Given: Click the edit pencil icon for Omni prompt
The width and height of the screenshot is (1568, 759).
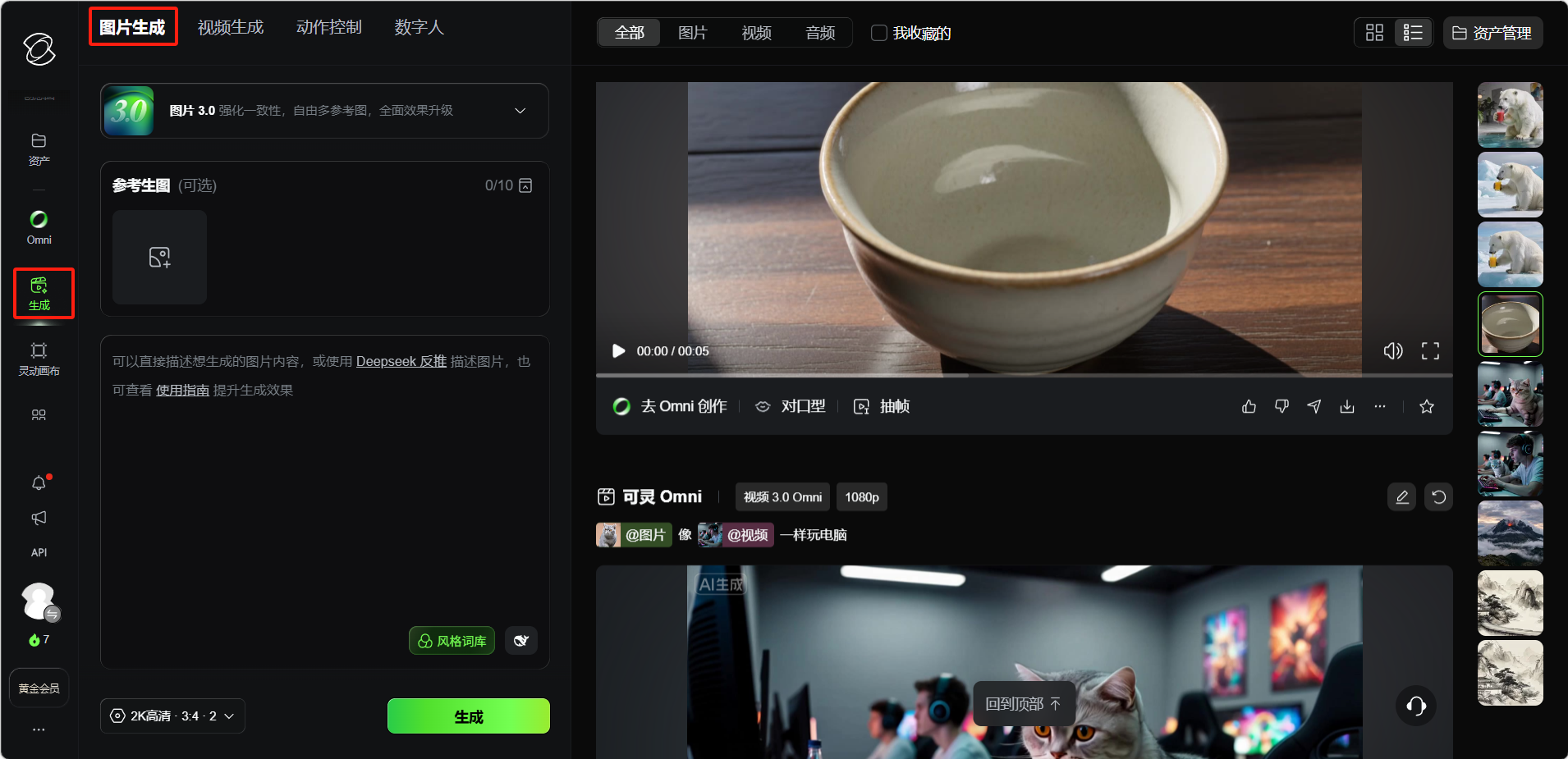Looking at the screenshot, I should click(x=1401, y=497).
